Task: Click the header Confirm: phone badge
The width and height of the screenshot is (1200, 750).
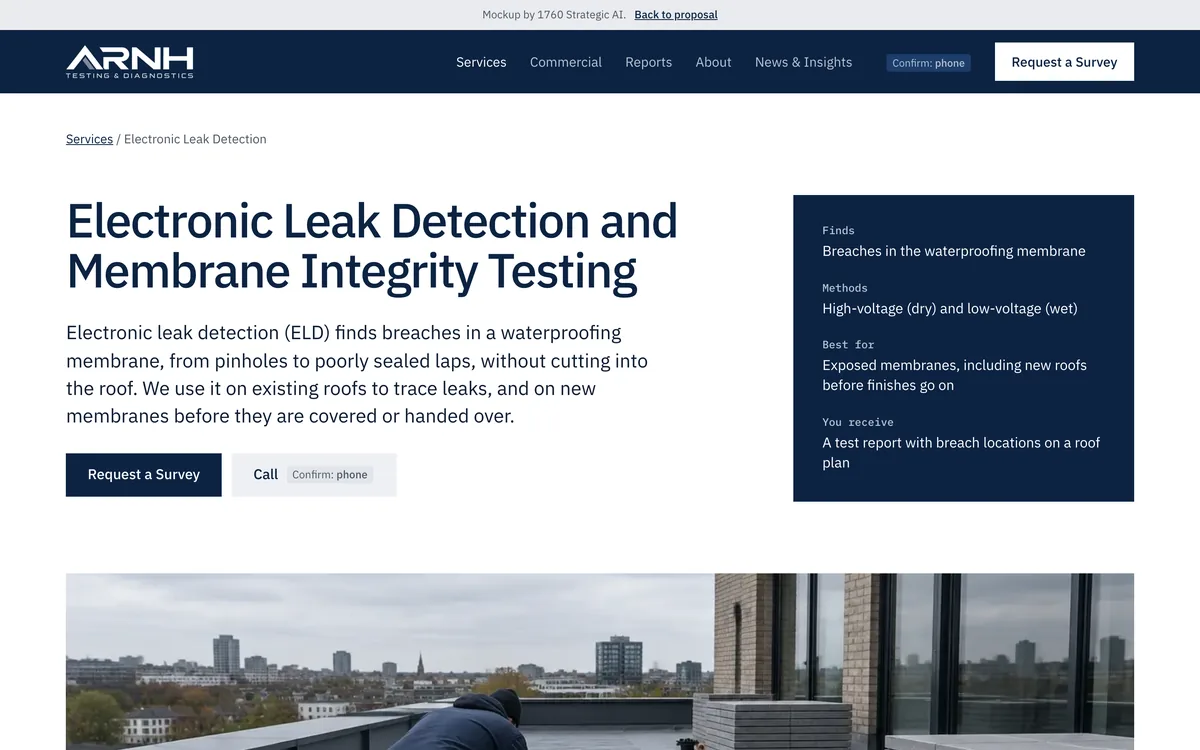Action: pos(928,63)
